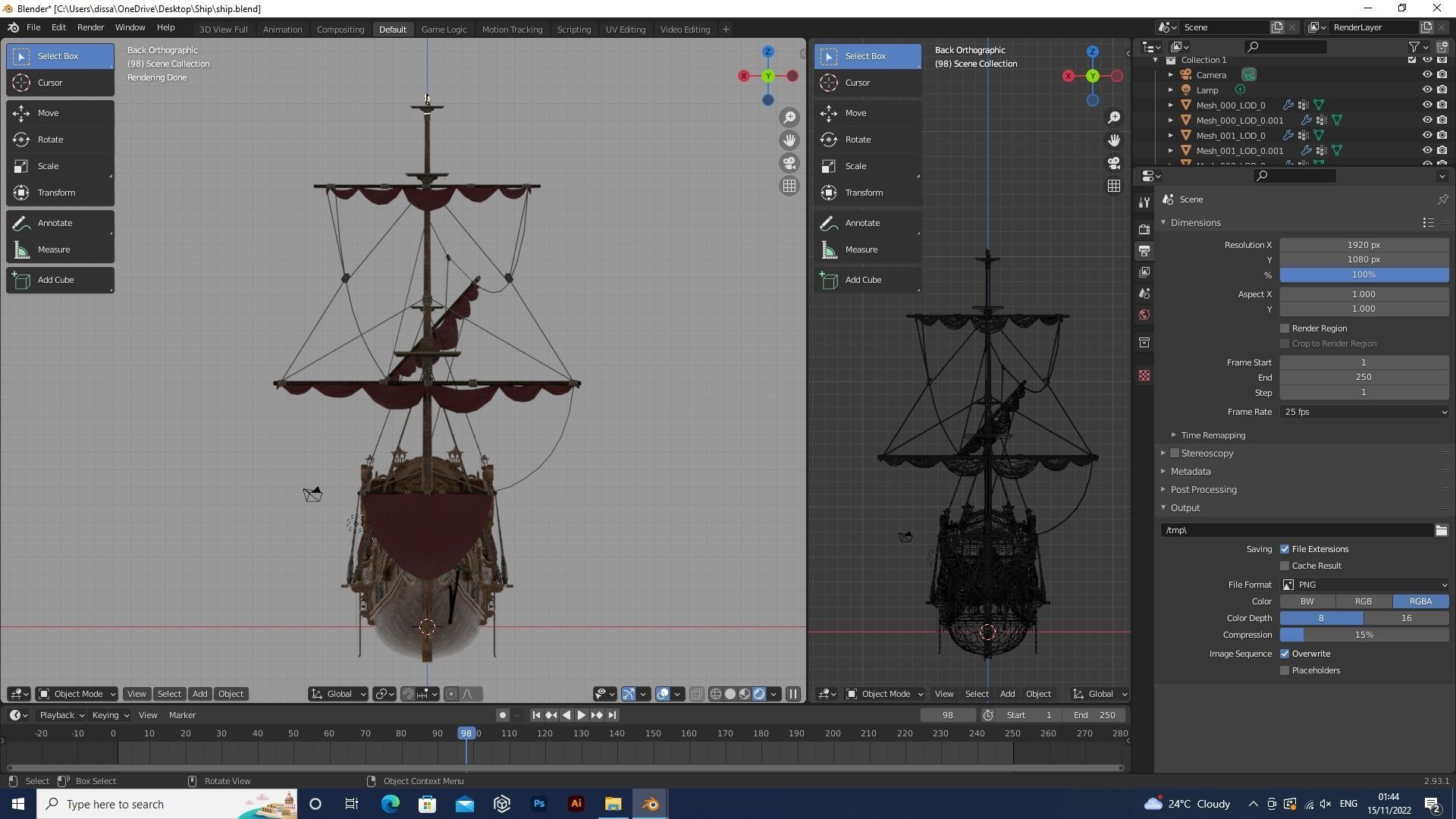Open the Global orientation dropdown left viewport
1456x819 pixels.
[x=338, y=694]
